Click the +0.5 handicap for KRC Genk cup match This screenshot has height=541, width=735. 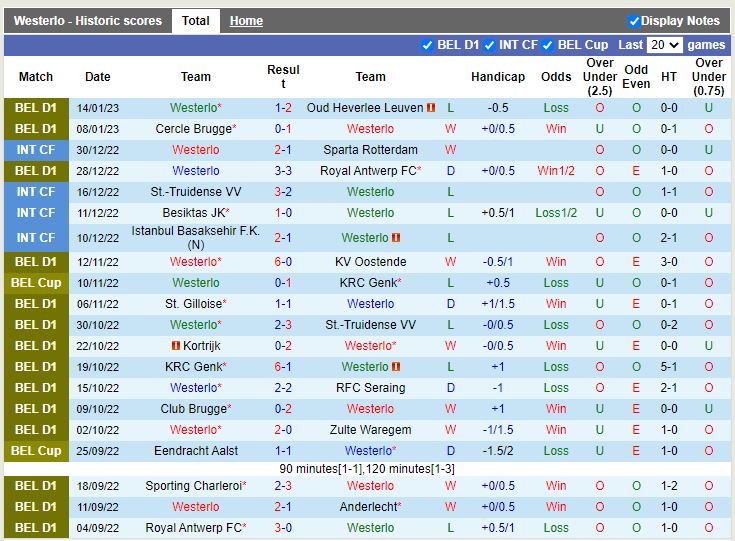click(498, 283)
